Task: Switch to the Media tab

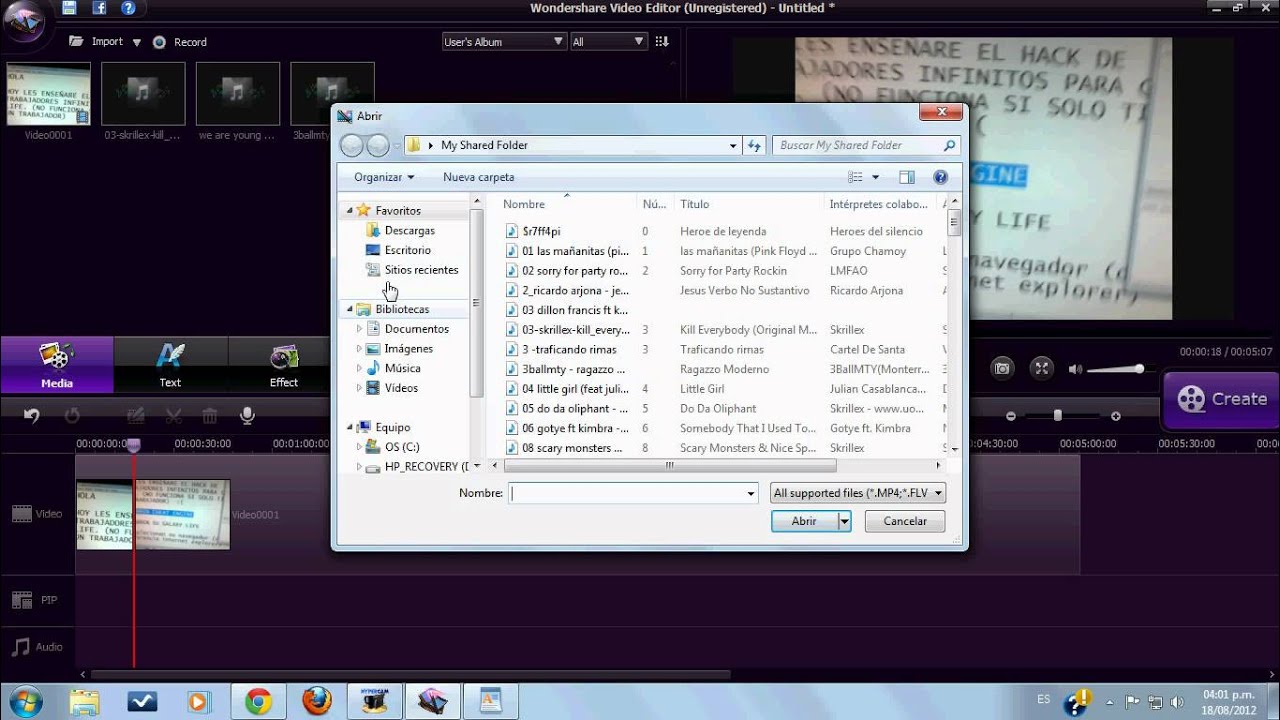Action: [57, 365]
